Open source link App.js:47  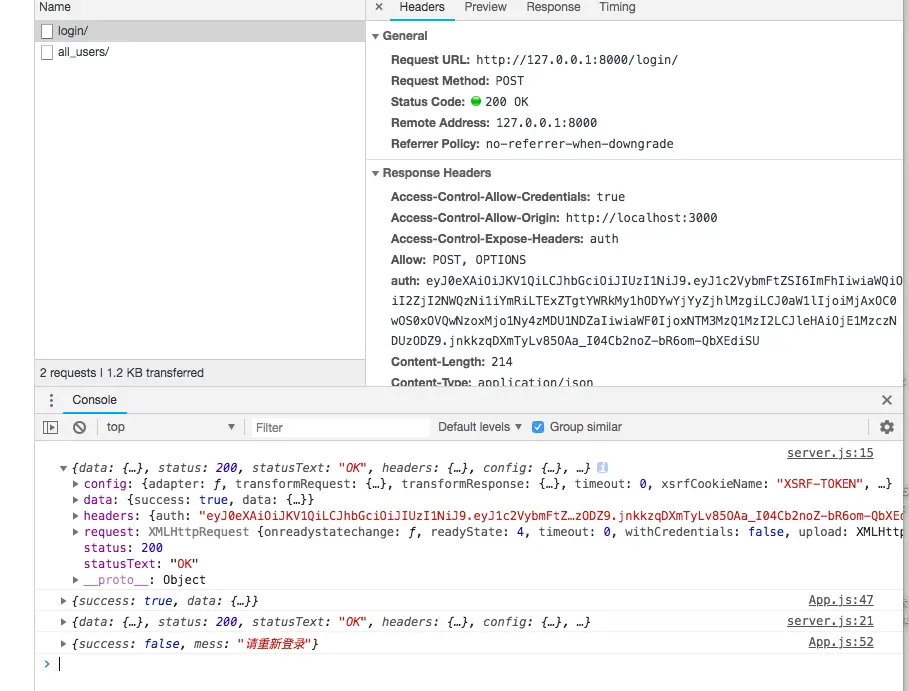point(841,600)
